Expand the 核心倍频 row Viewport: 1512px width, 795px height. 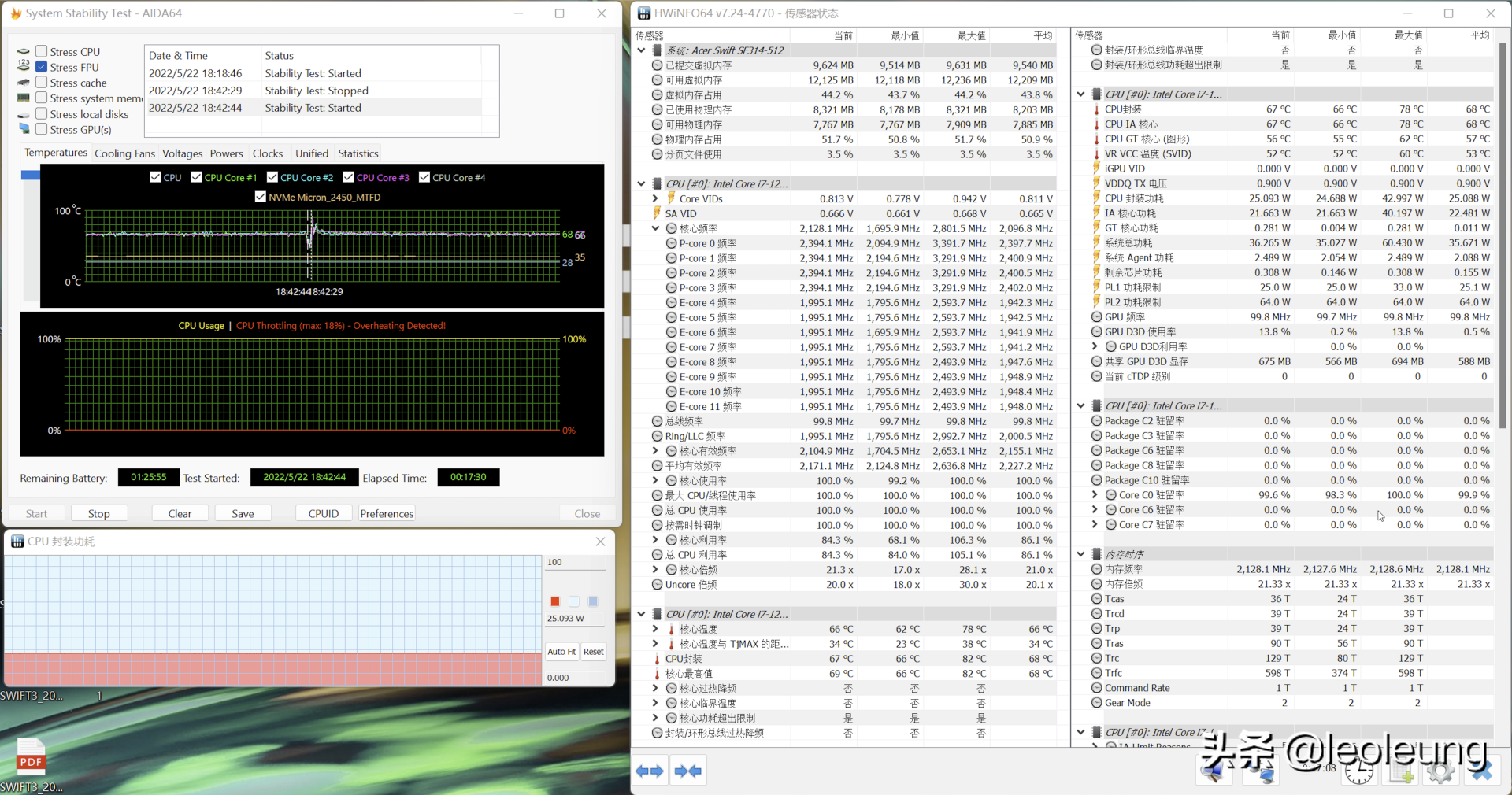(655, 570)
